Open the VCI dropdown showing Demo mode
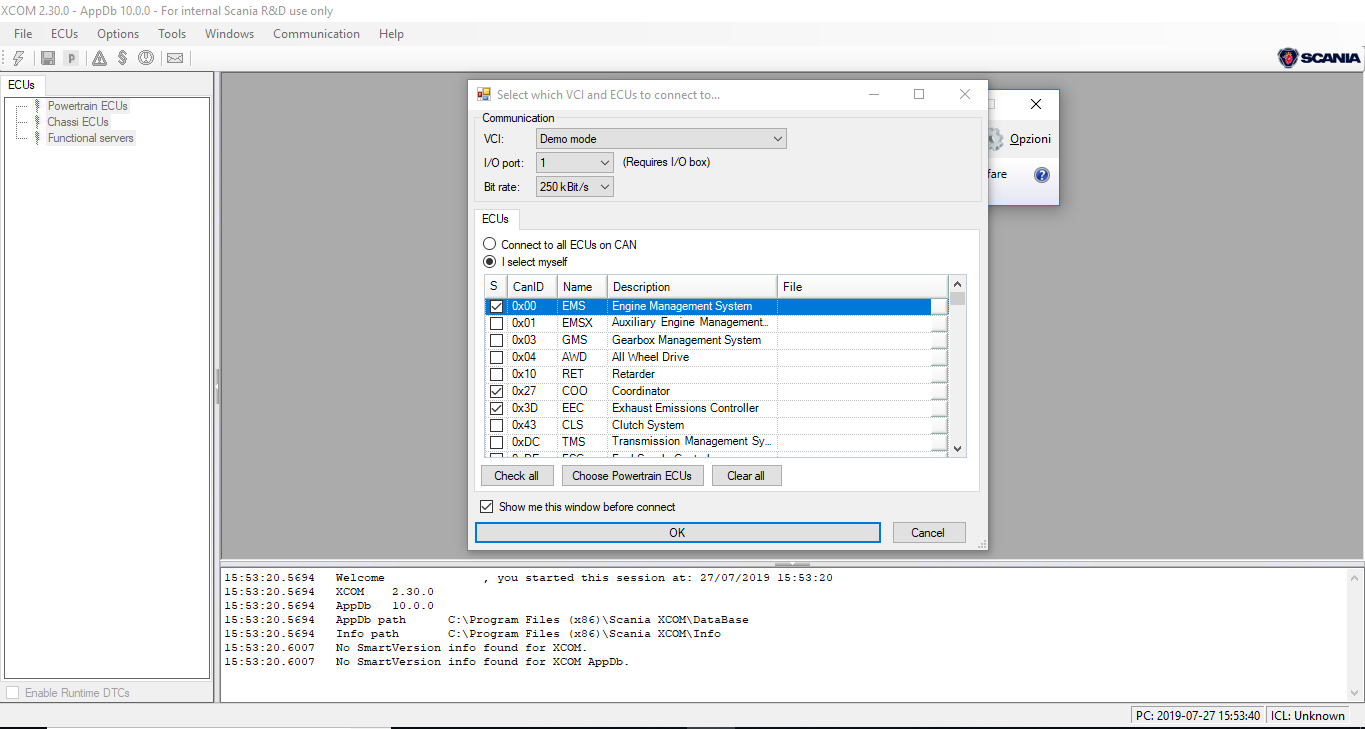This screenshot has width=1365, height=729. (x=661, y=139)
